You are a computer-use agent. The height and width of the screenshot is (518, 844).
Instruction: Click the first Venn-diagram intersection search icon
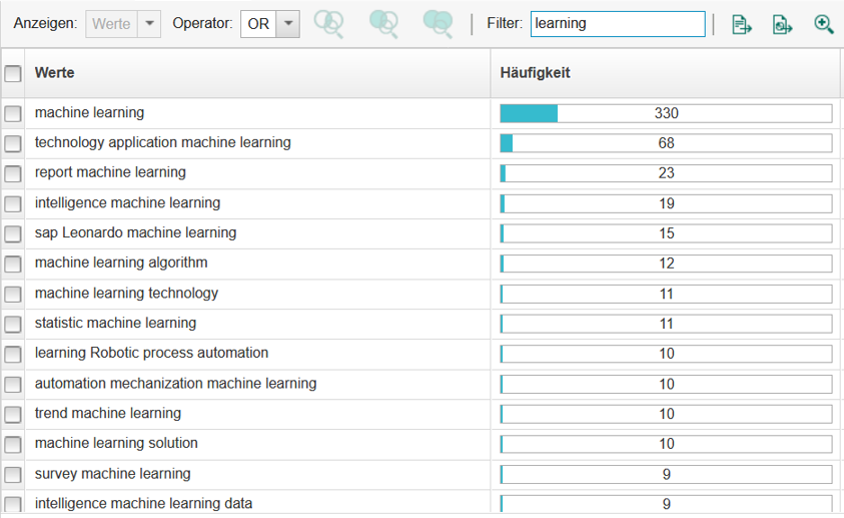click(328, 24)
